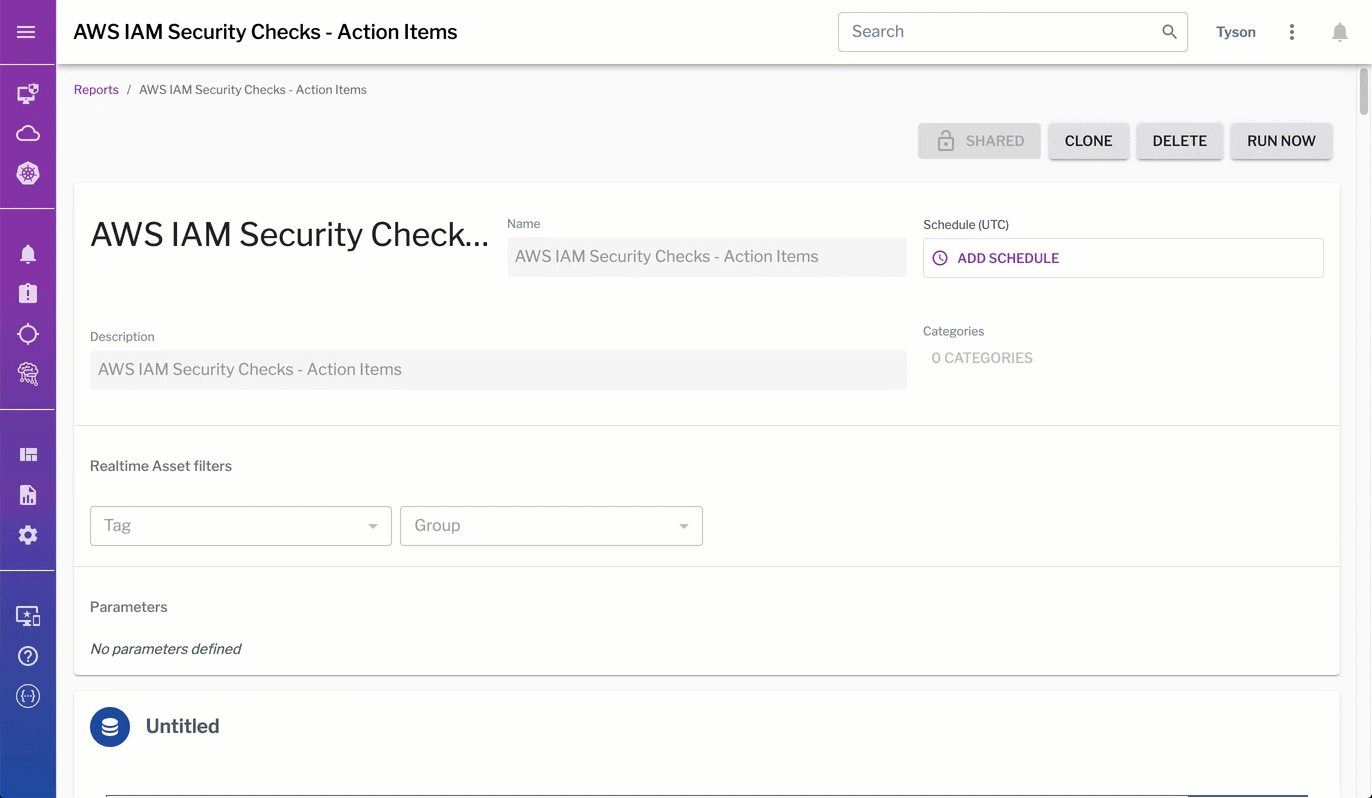The width and height of the screenshot is (1372, 798).
Task: Click the clock icon in Add Schedule
Action: (x=940, y=258)
